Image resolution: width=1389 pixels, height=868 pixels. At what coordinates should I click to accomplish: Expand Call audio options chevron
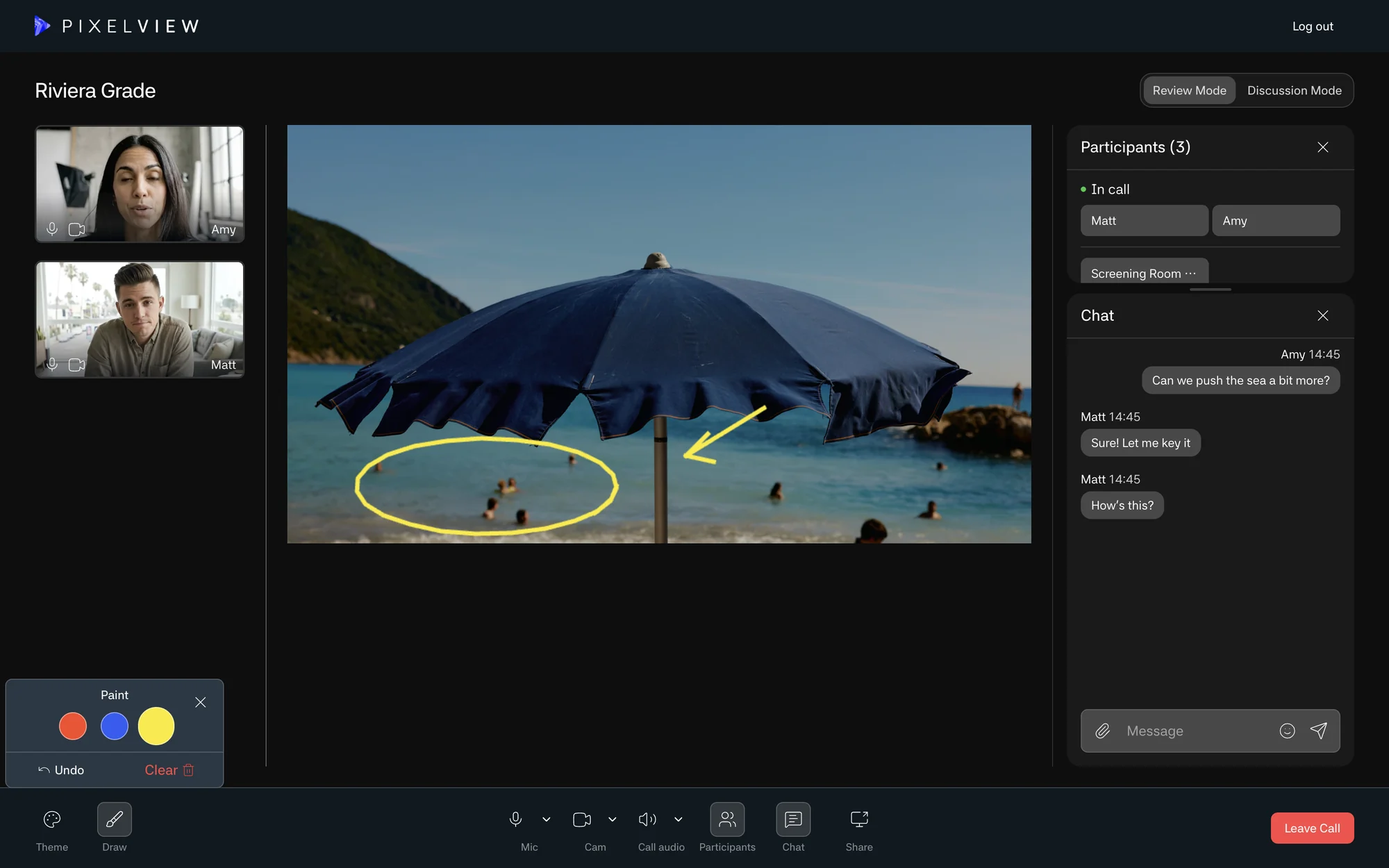click(x=679, y=819)
